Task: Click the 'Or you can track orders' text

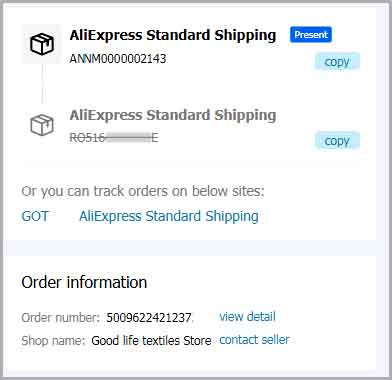Action: coord(143,191)
